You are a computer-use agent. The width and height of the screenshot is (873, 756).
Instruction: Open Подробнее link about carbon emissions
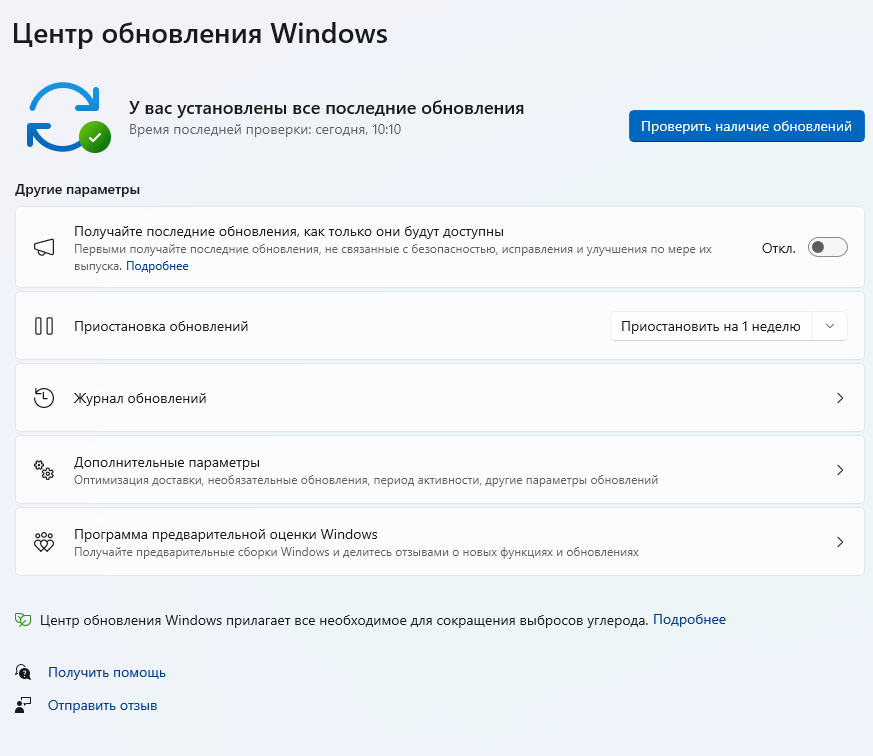(x=689, y=620)
